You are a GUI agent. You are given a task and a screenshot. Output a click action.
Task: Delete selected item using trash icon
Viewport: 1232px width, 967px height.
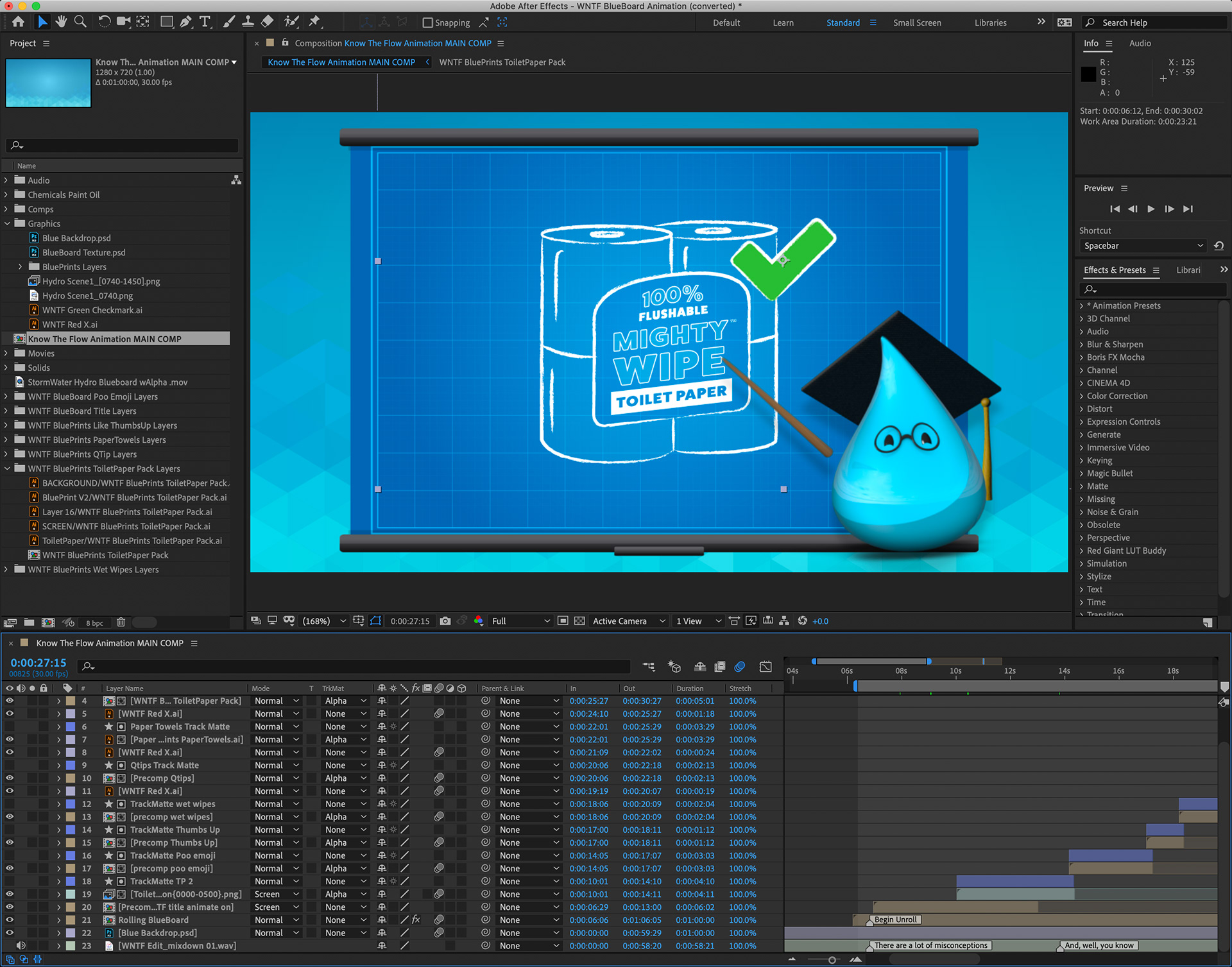121,622
